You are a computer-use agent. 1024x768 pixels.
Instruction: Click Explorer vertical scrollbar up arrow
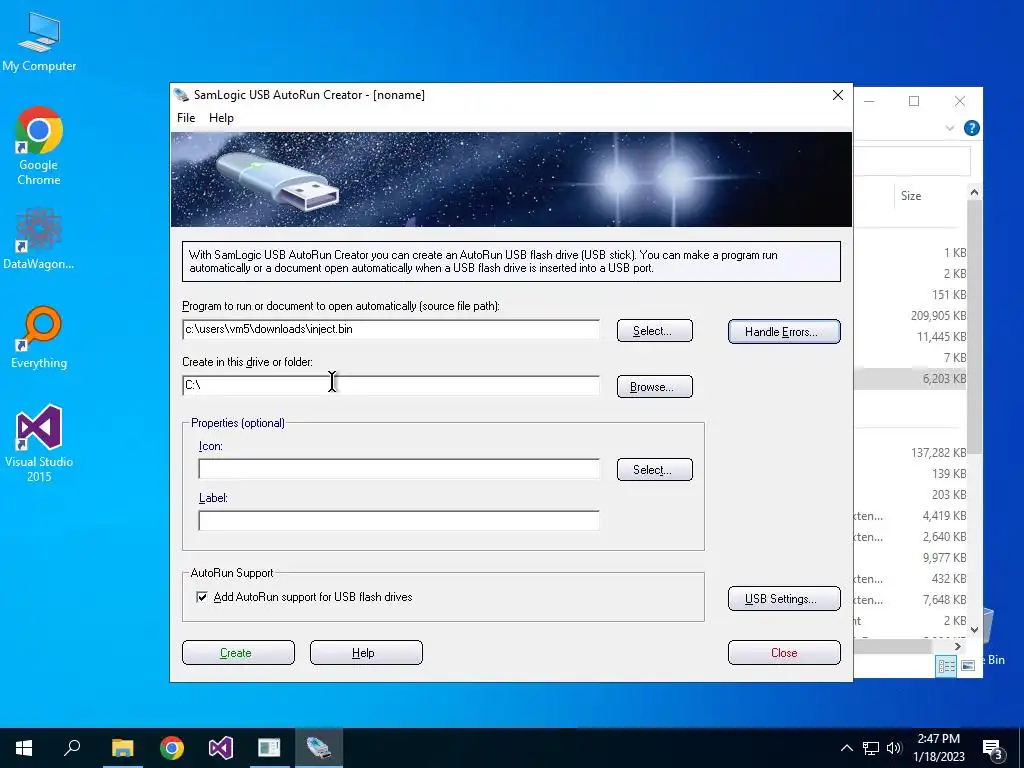974,193
